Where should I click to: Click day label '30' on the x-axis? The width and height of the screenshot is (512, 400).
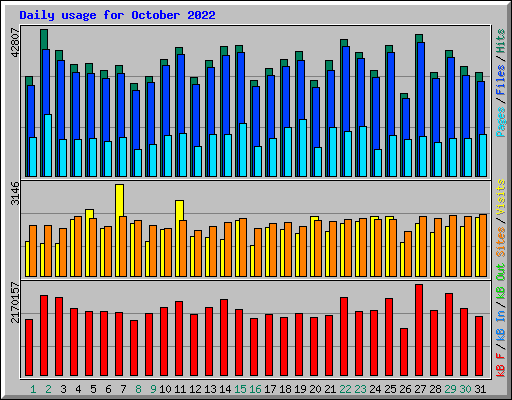coord(465,389)
